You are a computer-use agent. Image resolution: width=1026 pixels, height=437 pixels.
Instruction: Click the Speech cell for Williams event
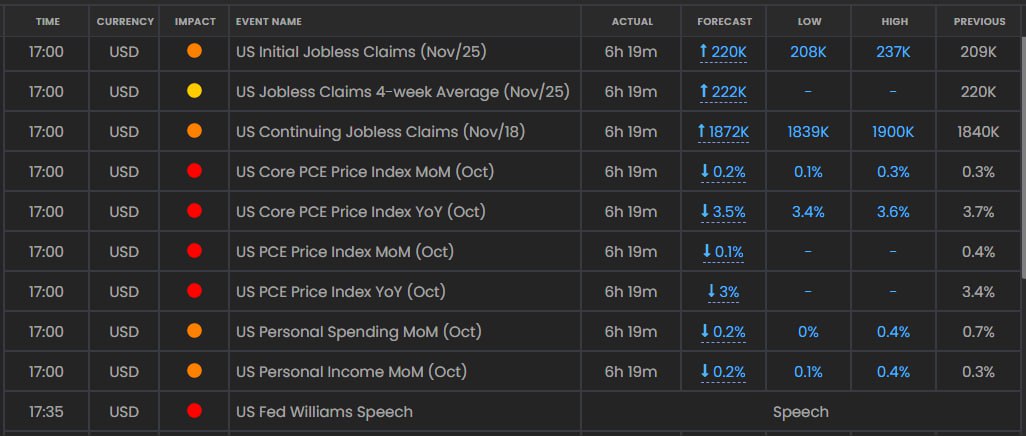pos(800,411)
